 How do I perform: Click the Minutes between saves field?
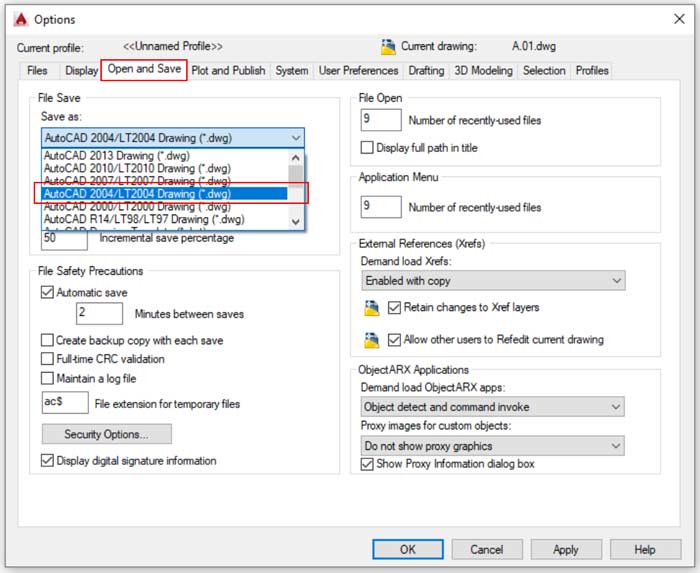pos(99,313)
